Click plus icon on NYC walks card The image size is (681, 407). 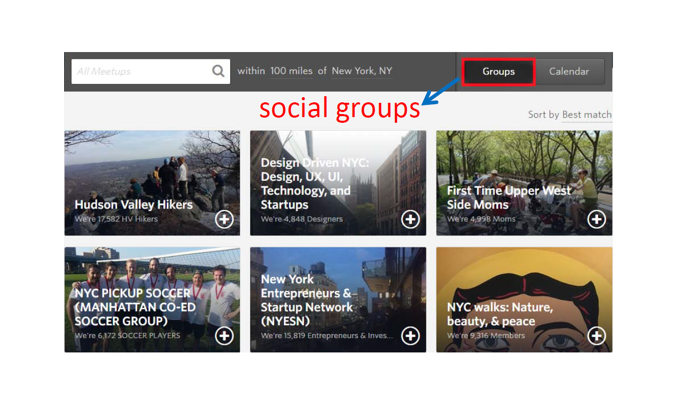pos(596,336)
